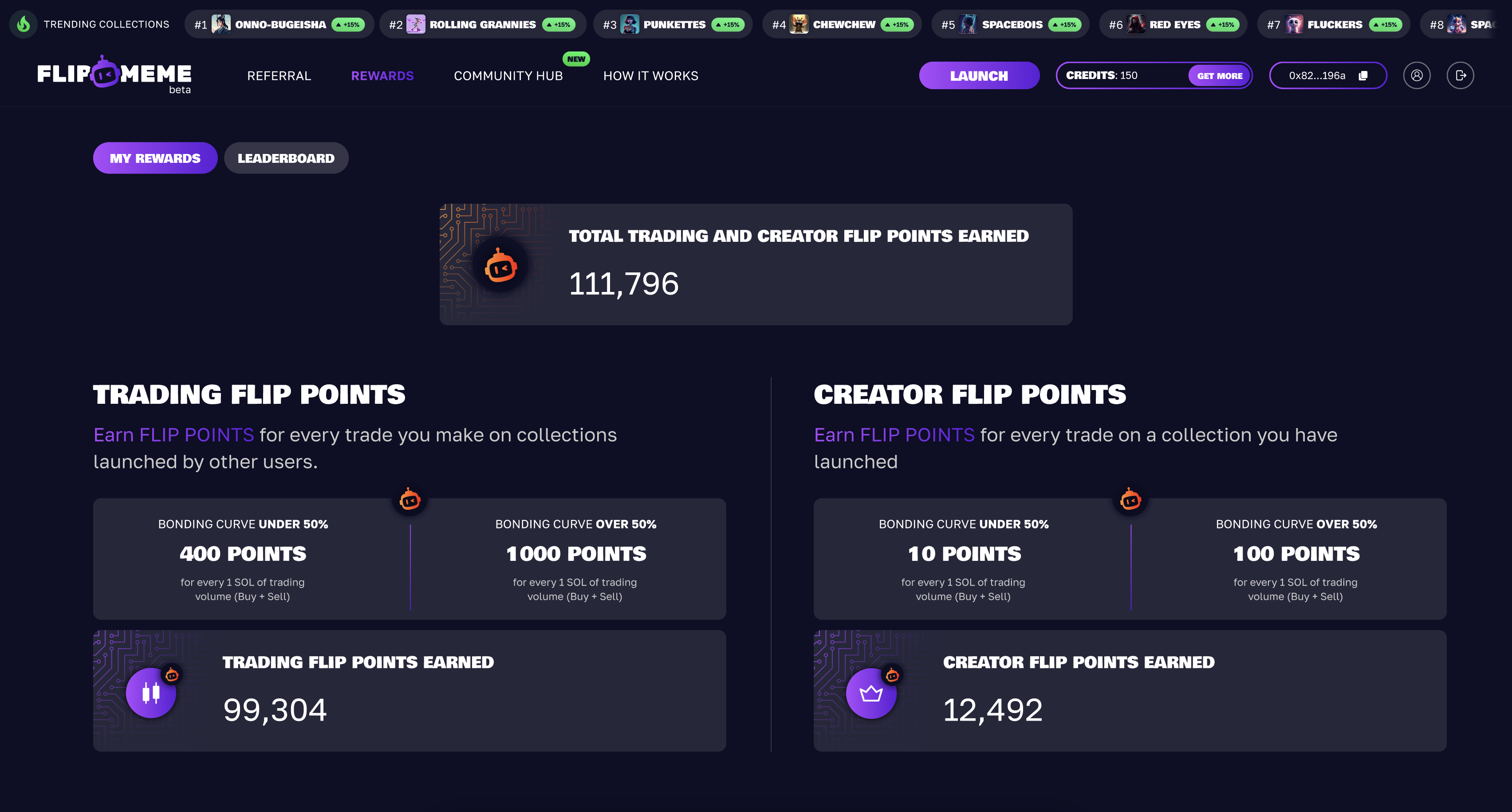Open the Referral page
Screen dimensions: 1512x812
pyautogui.click(x=279, y=76)
